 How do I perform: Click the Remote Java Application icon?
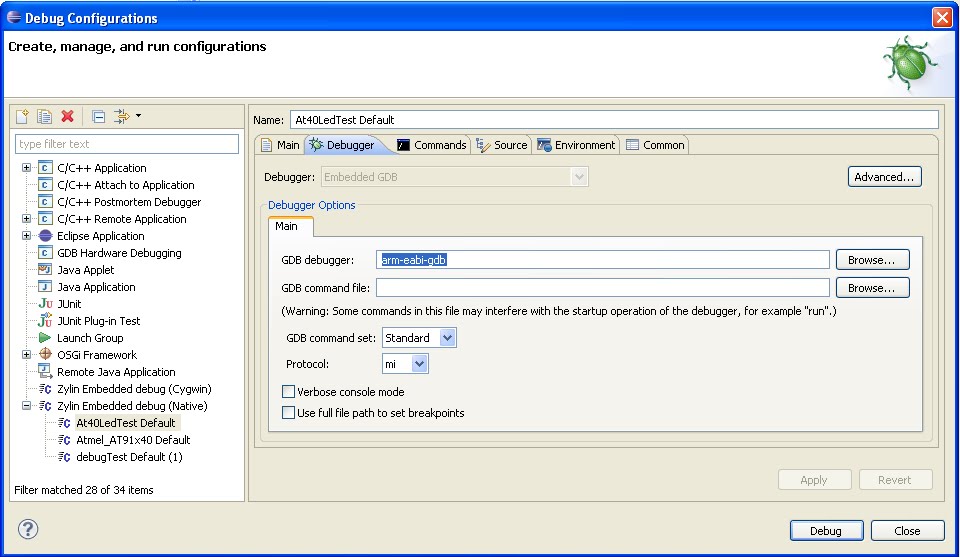tap(45, 372)
